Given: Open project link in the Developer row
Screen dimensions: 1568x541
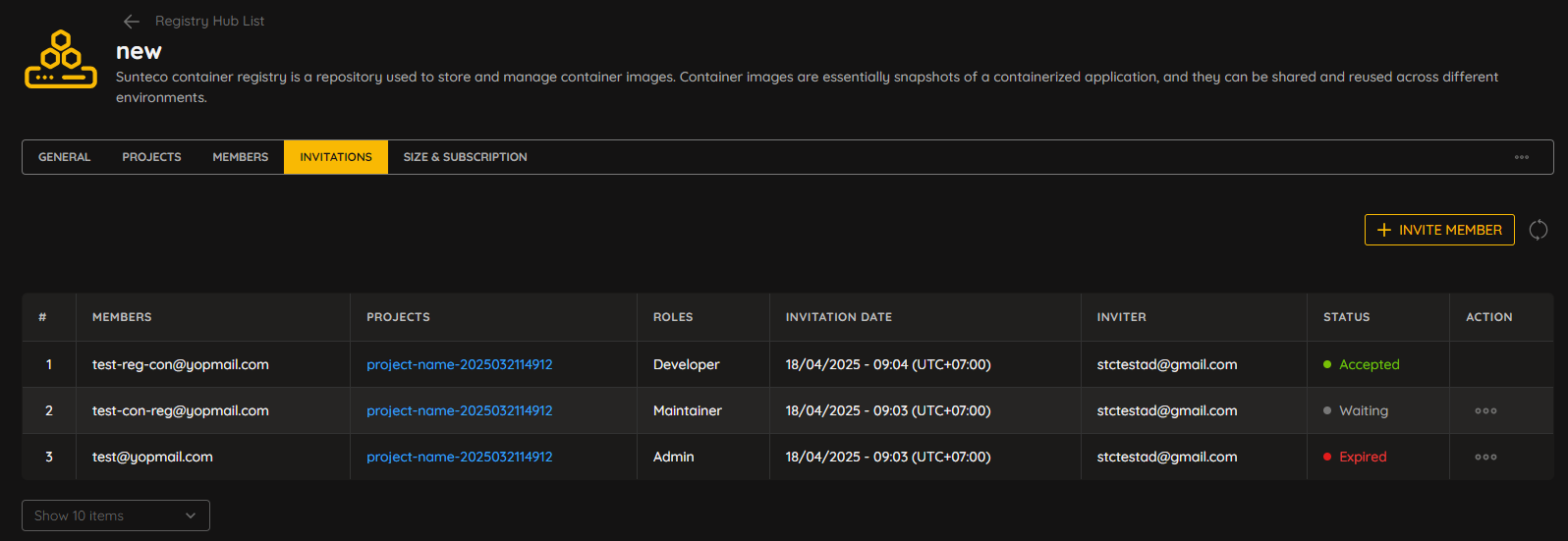Looking at the screenshot, I should pos(459,364).
